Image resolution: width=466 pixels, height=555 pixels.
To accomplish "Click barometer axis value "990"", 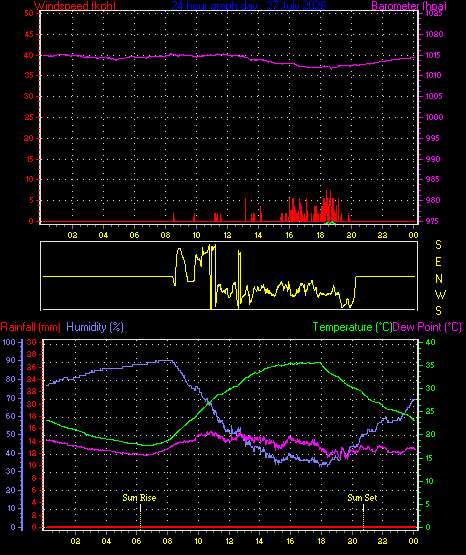I will point(433,159).
